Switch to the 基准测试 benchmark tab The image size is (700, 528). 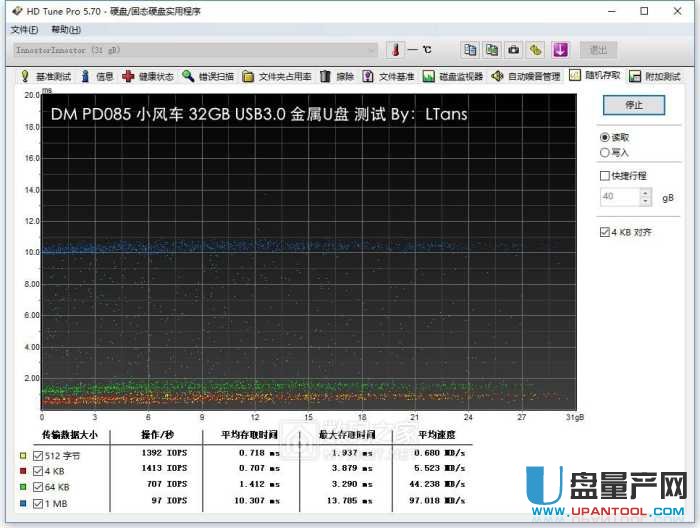(x=46, y=76)
